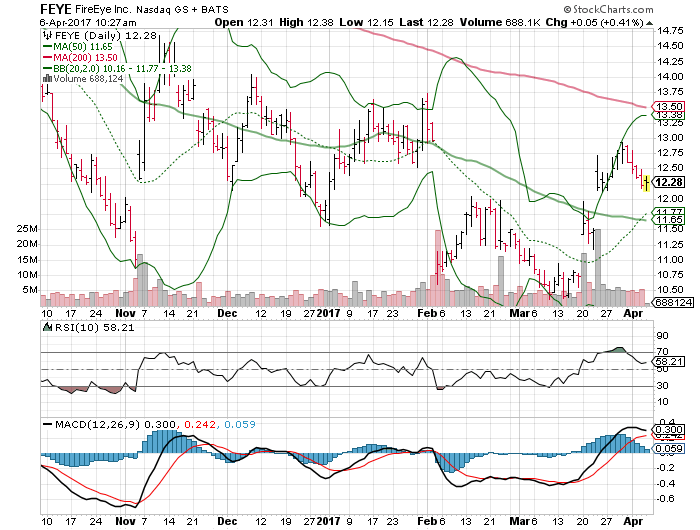Click the Nasdaq GS + BATS exchange label
This screenshot has height=530, width=700.
click(x=182, y=9)
